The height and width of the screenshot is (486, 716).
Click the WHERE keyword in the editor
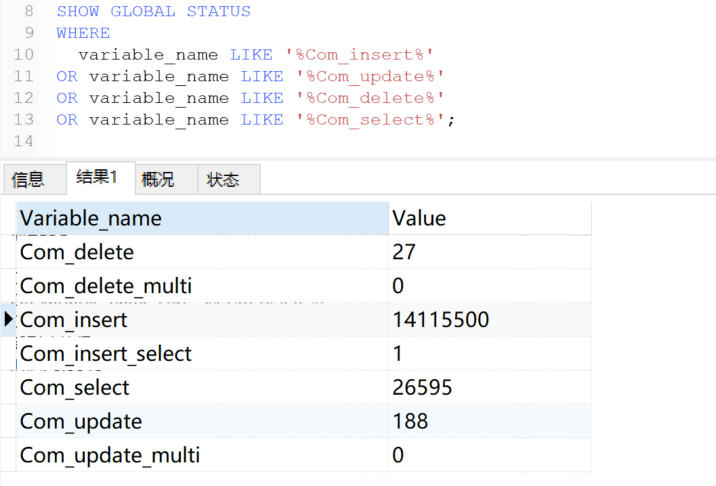click(83, 33)
